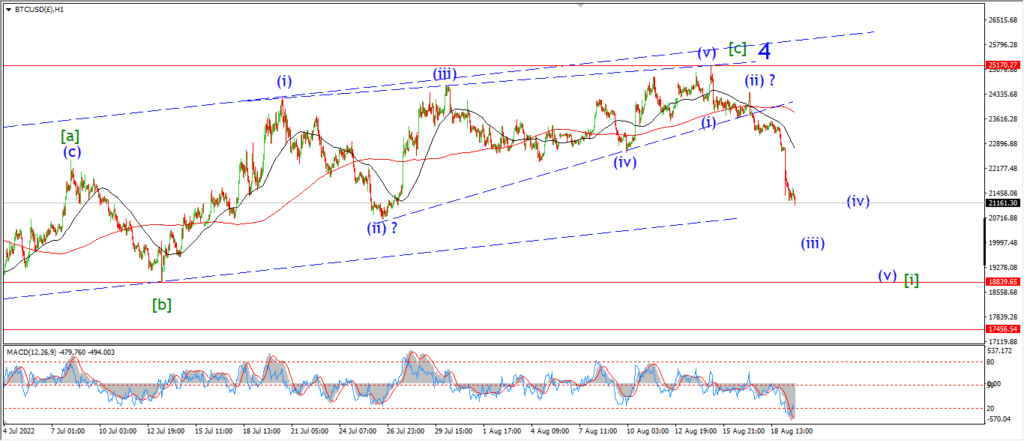The image size is (1024, 441).
Task: Click the blue (c) label under [a]
Action: [71, 152]
